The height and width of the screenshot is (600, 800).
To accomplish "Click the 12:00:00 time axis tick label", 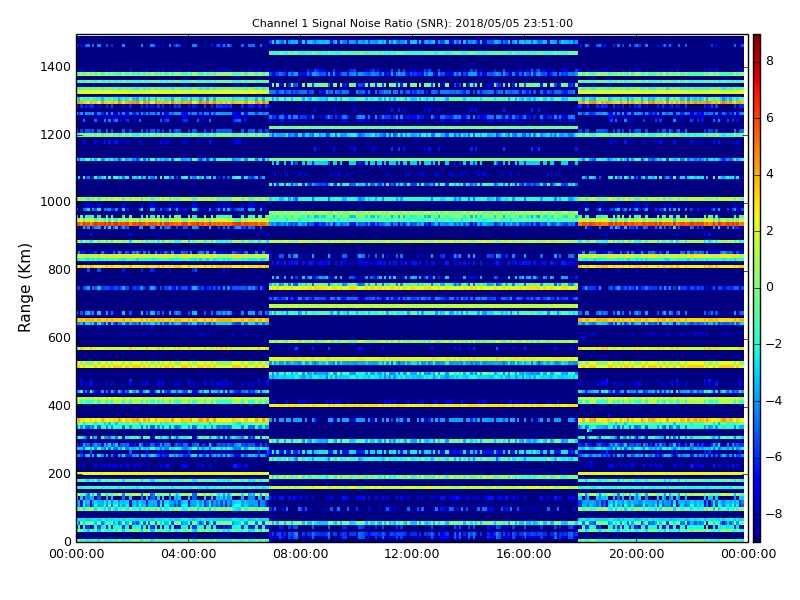I will tap(412, 555).
